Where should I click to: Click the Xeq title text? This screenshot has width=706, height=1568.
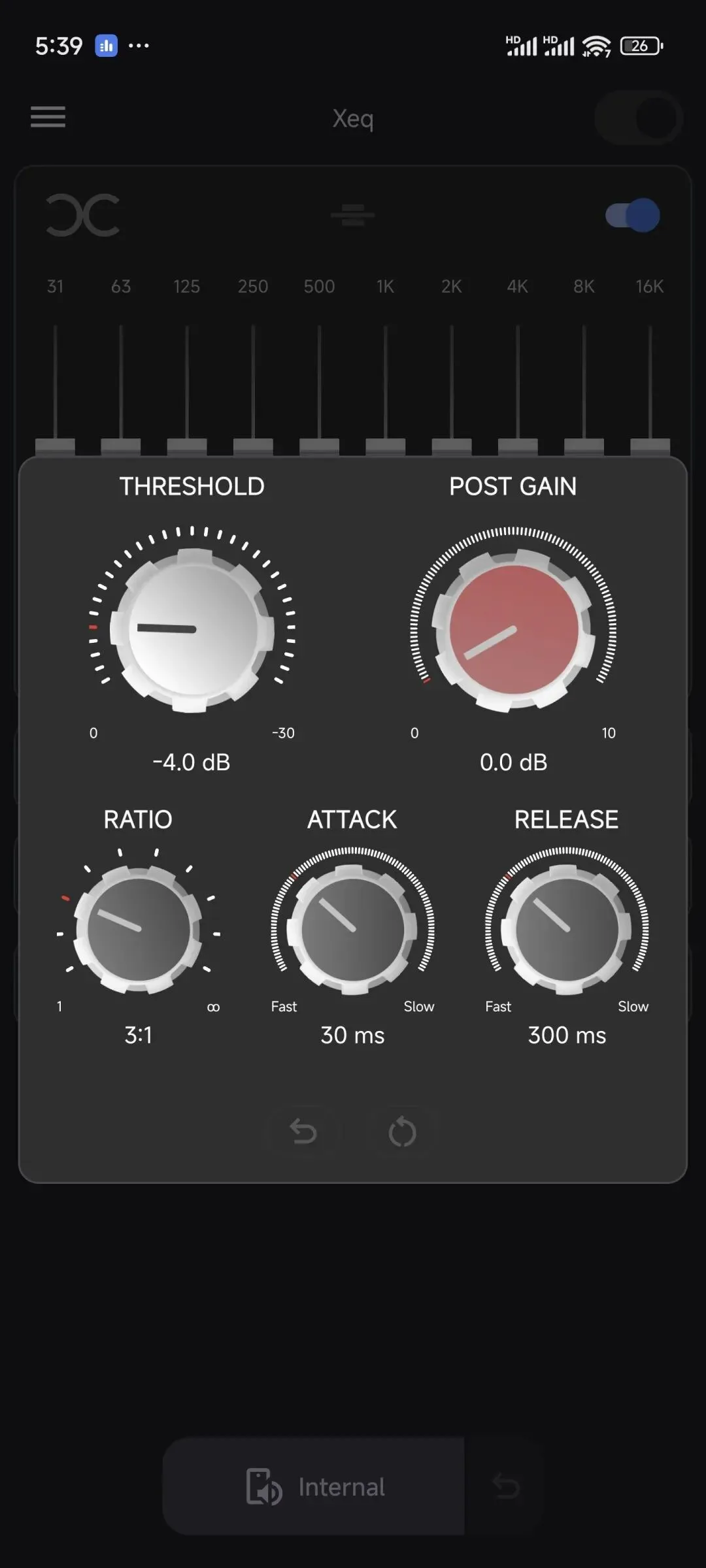pos(353,119)
